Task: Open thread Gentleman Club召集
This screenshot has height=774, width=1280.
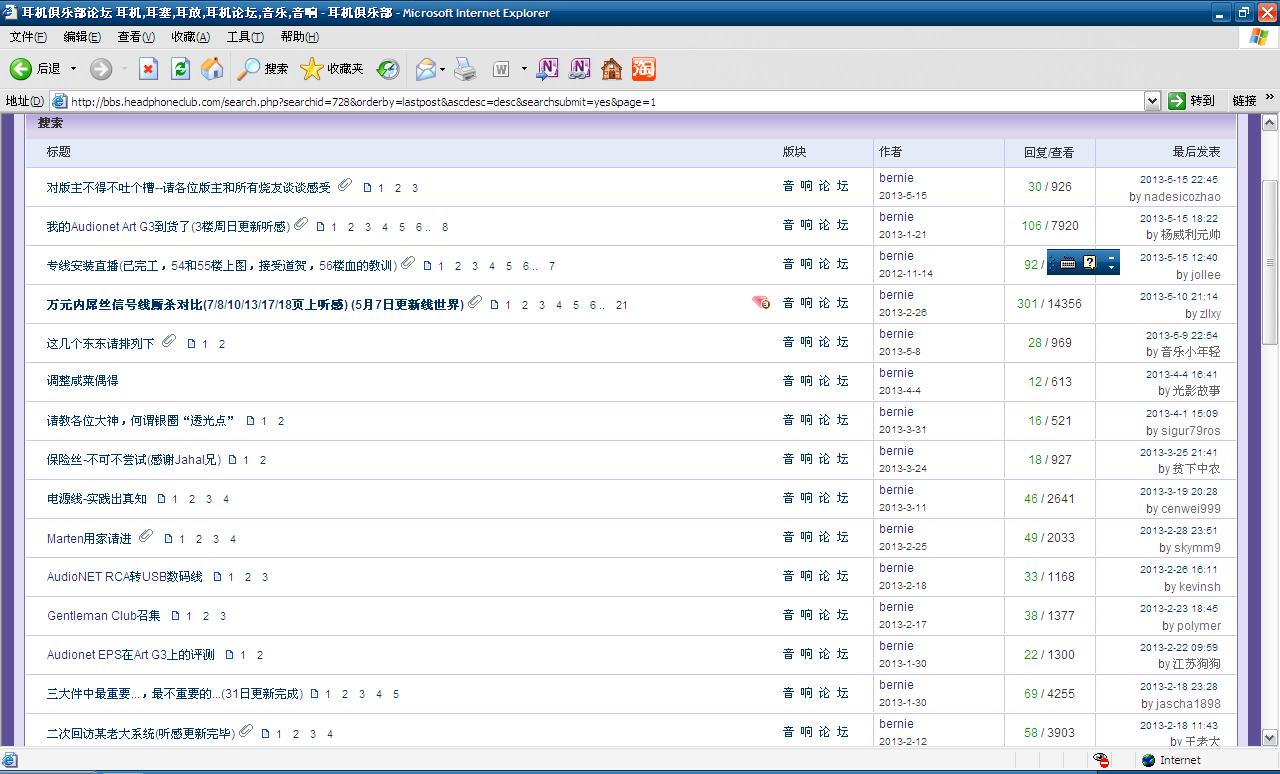Action: tap(104, 615)
